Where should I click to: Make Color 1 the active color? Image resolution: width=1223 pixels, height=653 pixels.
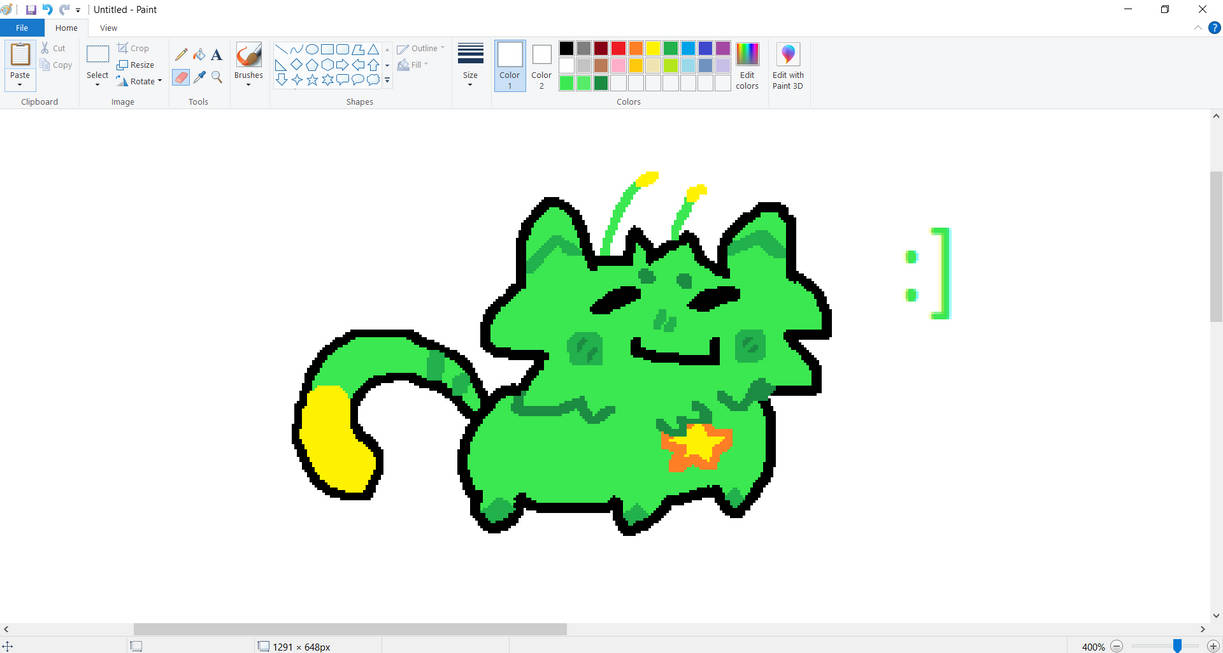click(510, 66)
